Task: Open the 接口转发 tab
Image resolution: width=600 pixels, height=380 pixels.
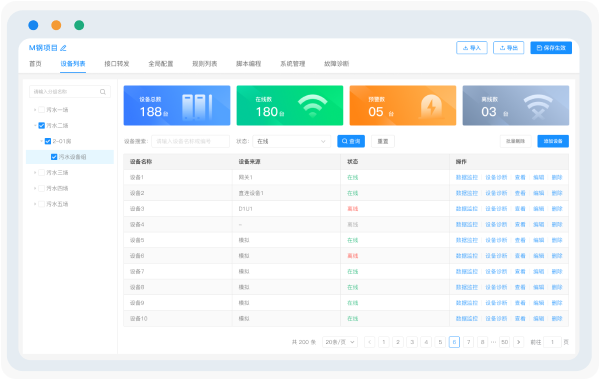Action: click(117, 64)
